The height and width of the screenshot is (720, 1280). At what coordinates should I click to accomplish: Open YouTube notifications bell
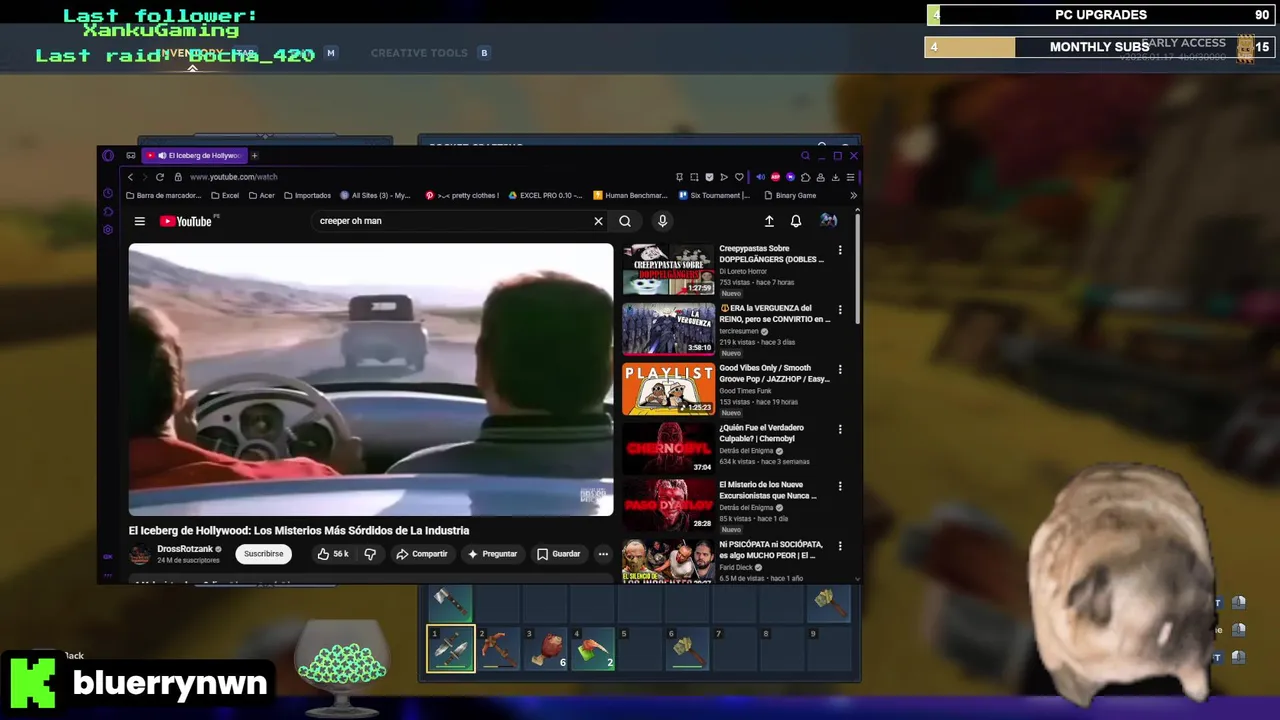796,221
